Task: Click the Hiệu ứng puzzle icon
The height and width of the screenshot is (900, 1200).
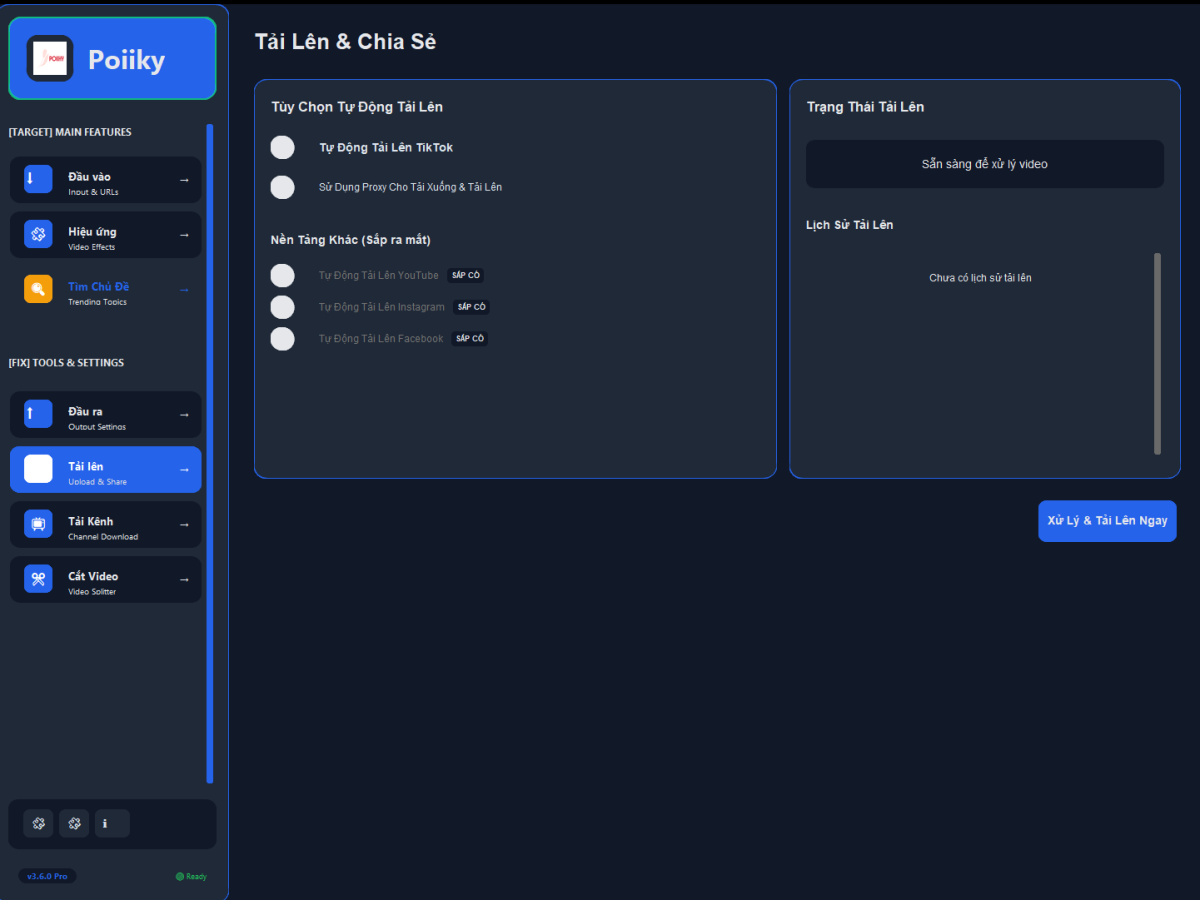Action: click(x=38, y=234)
